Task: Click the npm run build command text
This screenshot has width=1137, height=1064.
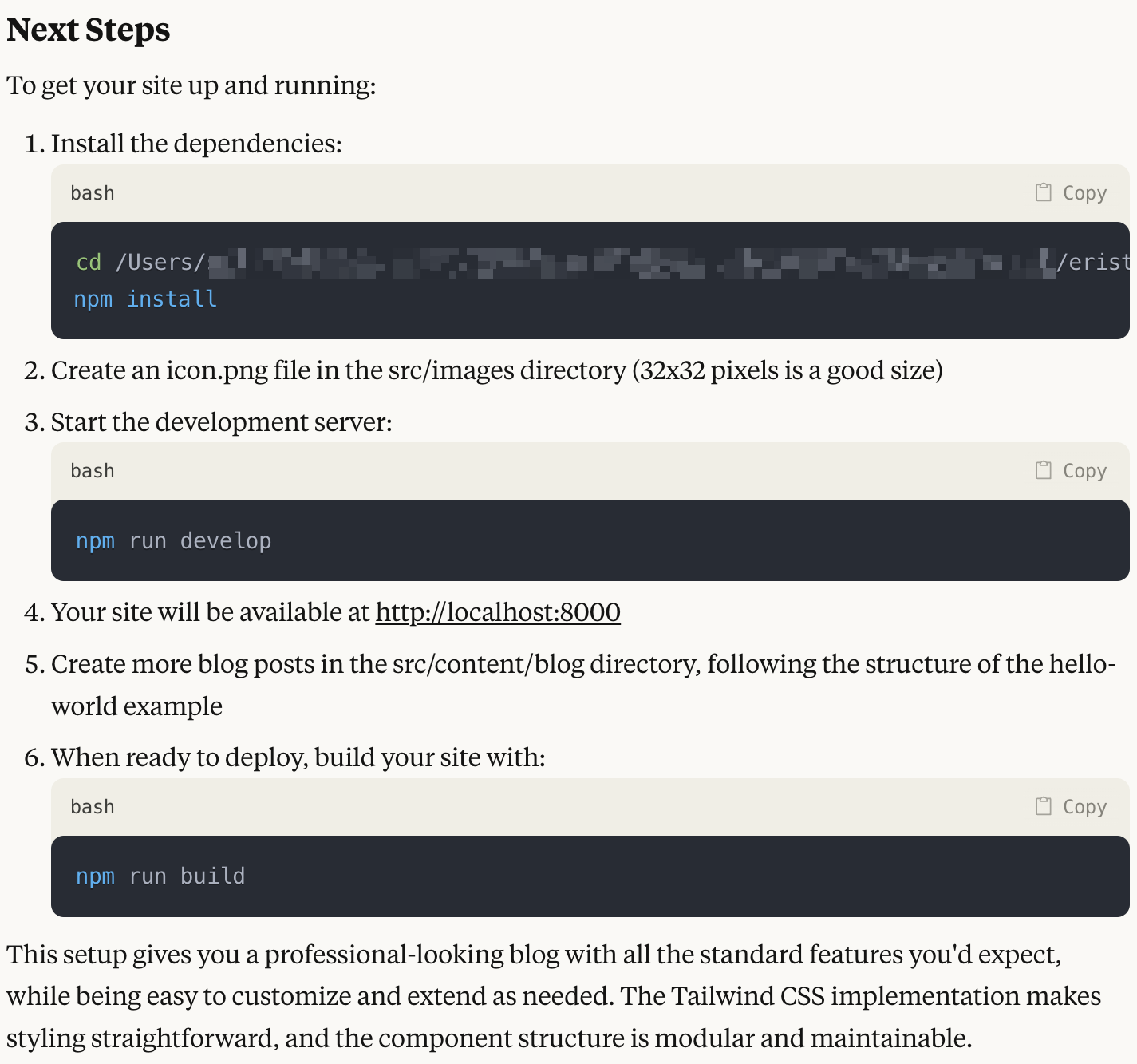Action: (160, 876)
